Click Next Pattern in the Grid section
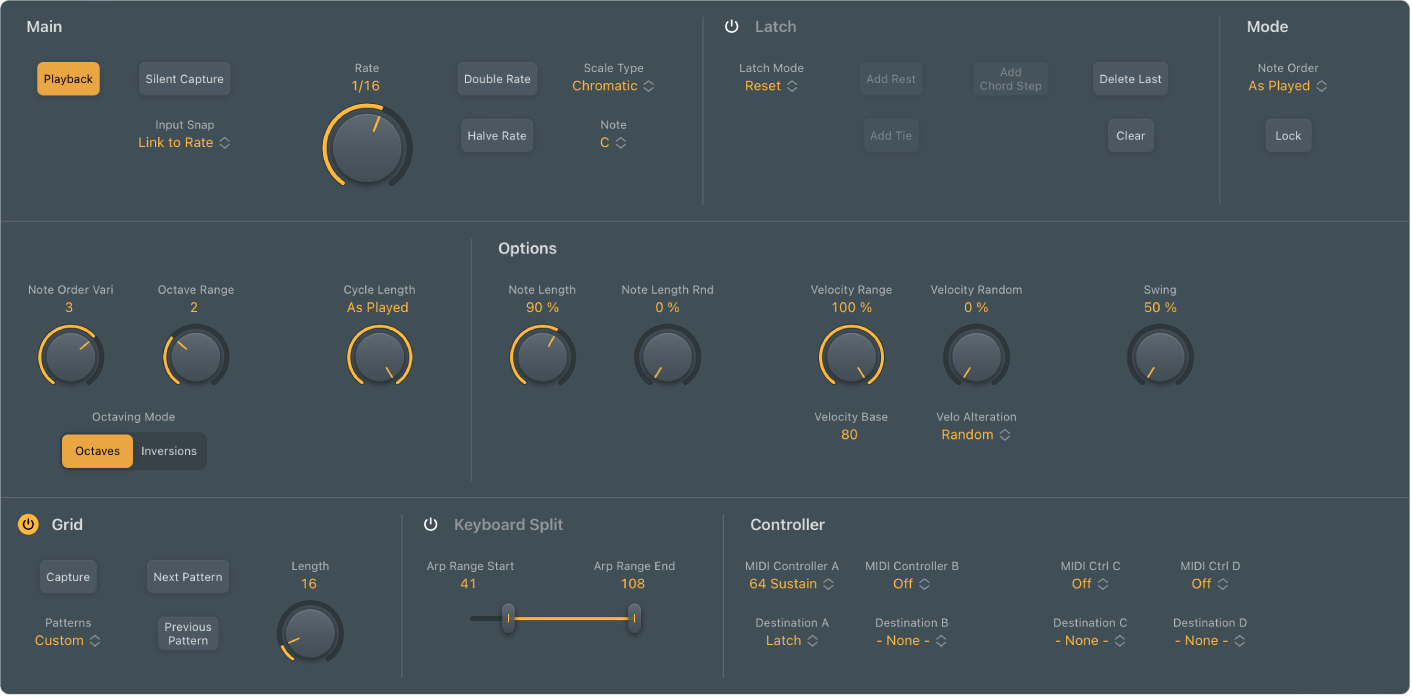Viewport: 1412px width, 698px height. 187,576
